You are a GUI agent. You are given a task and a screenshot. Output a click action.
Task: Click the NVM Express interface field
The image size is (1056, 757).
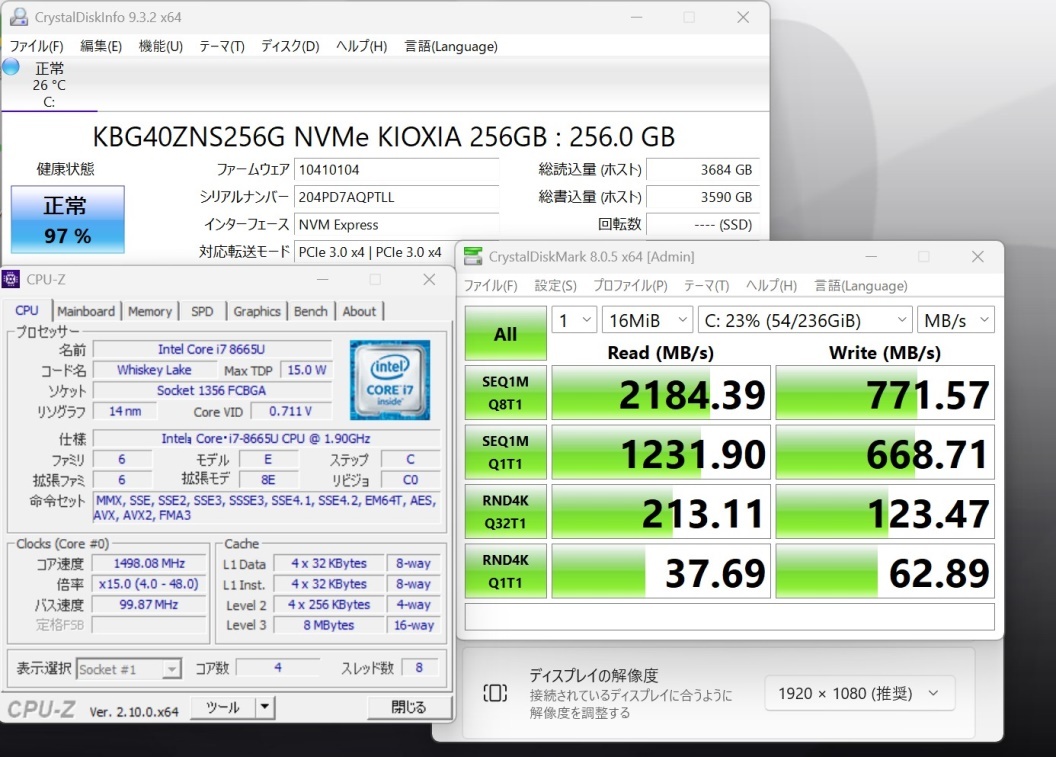(396, 224)
